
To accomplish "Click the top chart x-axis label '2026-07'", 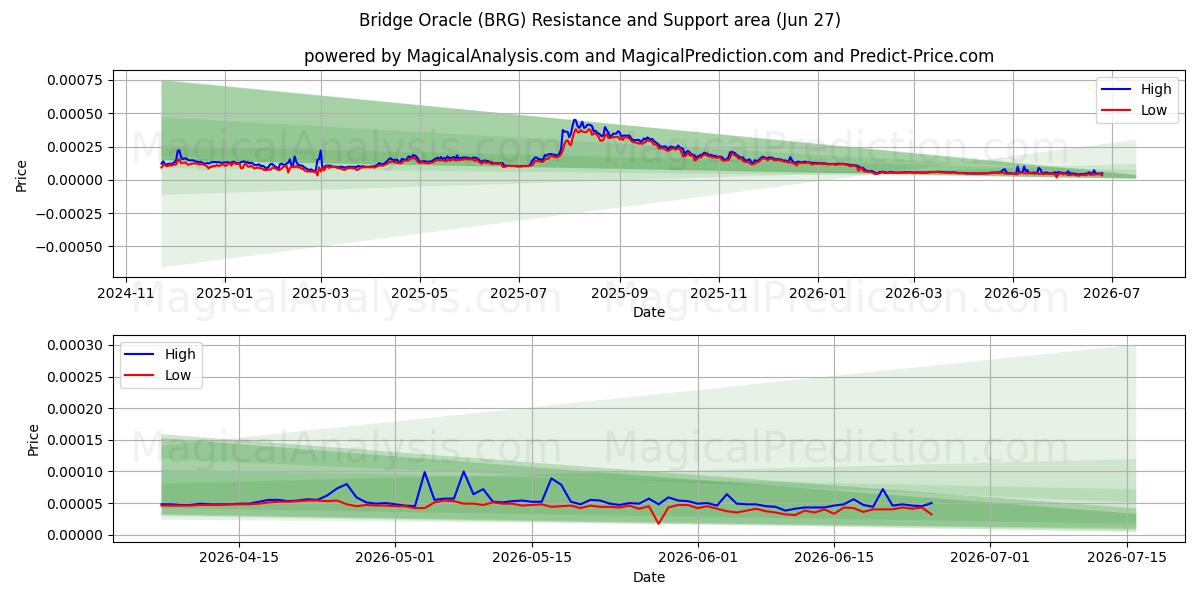I will coord(1112,295).
